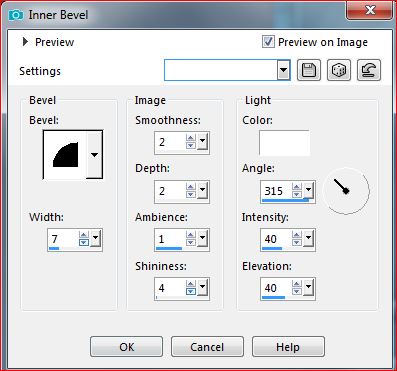Open the Shininess slider dropdown arrow
This screenshot has width=397, height=371.
coord(202,287)
